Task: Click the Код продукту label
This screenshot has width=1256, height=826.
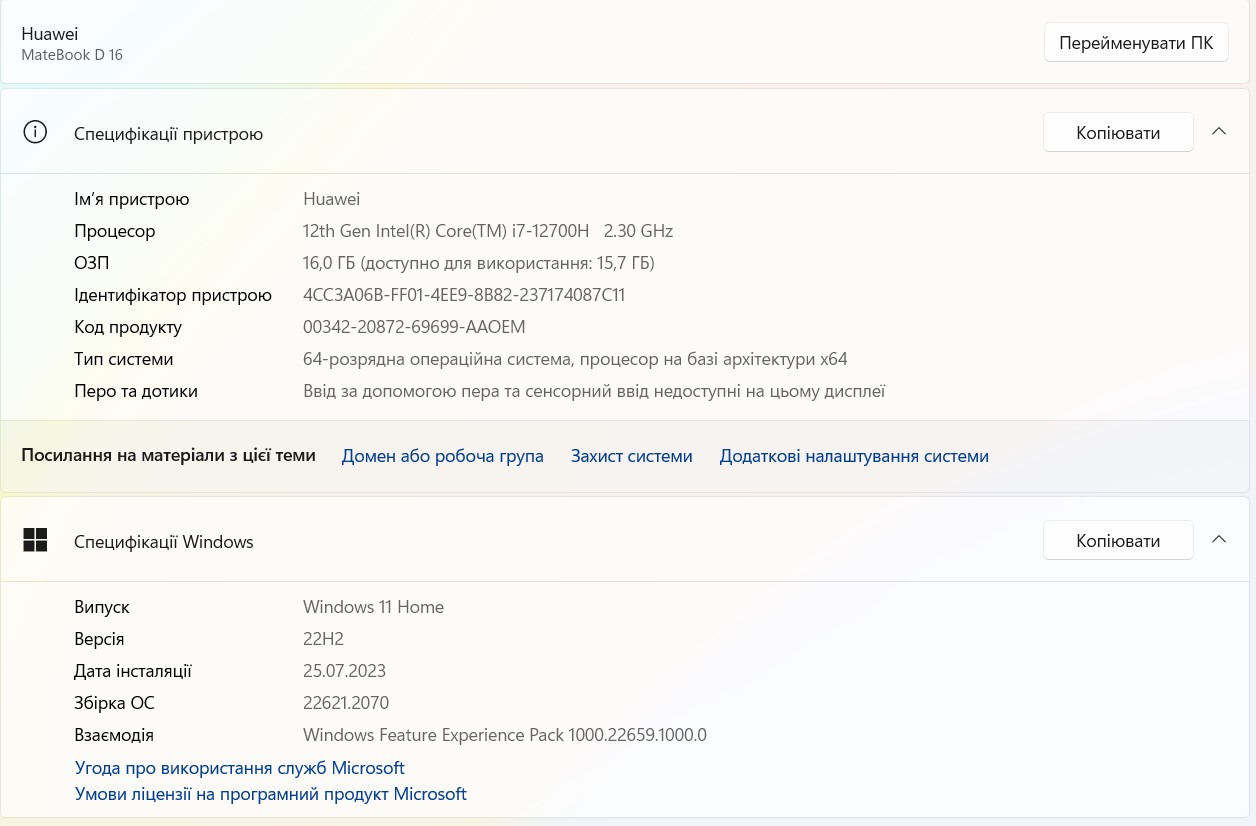Action: click(128, 327)
